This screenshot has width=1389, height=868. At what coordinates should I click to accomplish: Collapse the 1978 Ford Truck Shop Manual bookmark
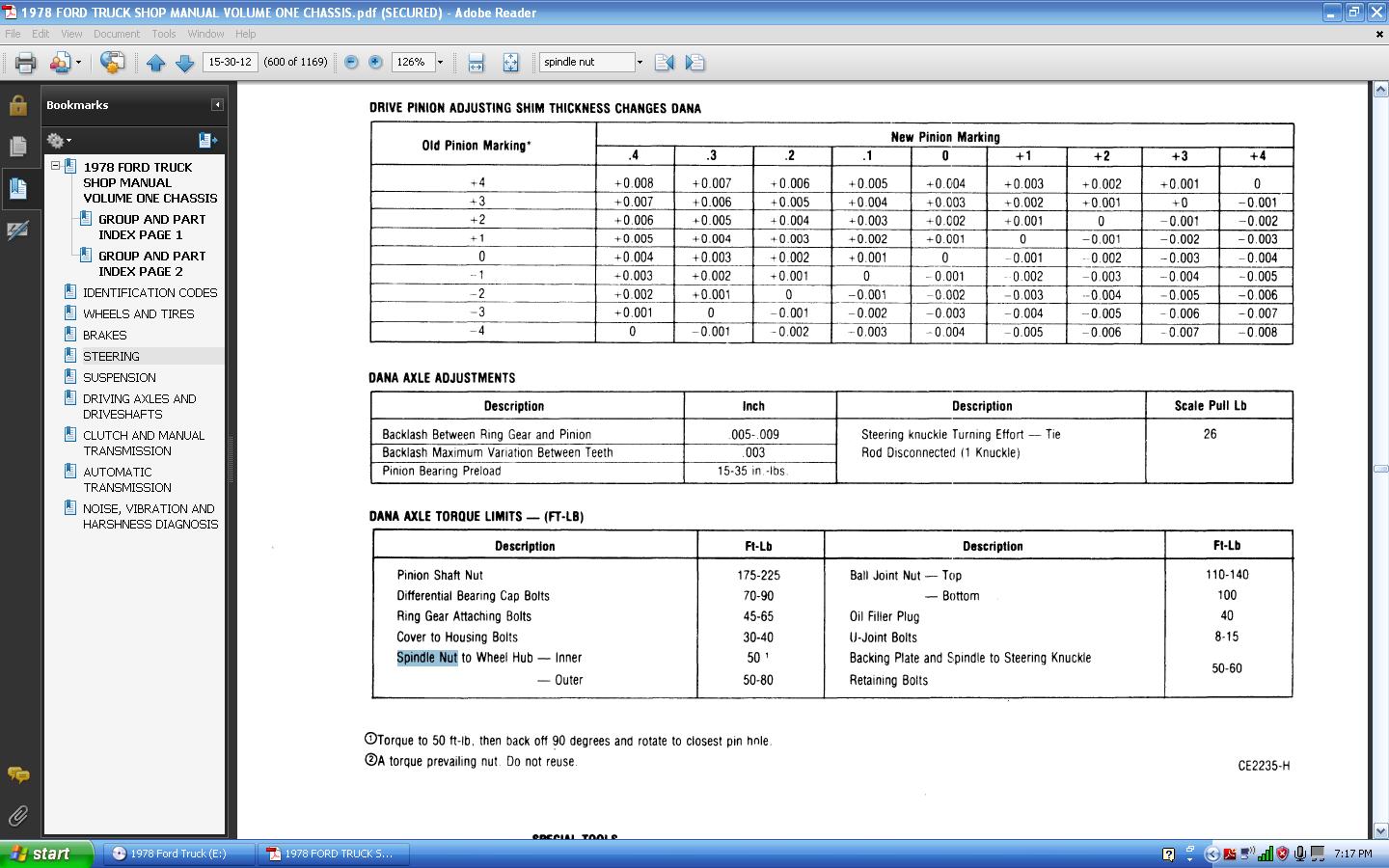(x=56, y=166)
